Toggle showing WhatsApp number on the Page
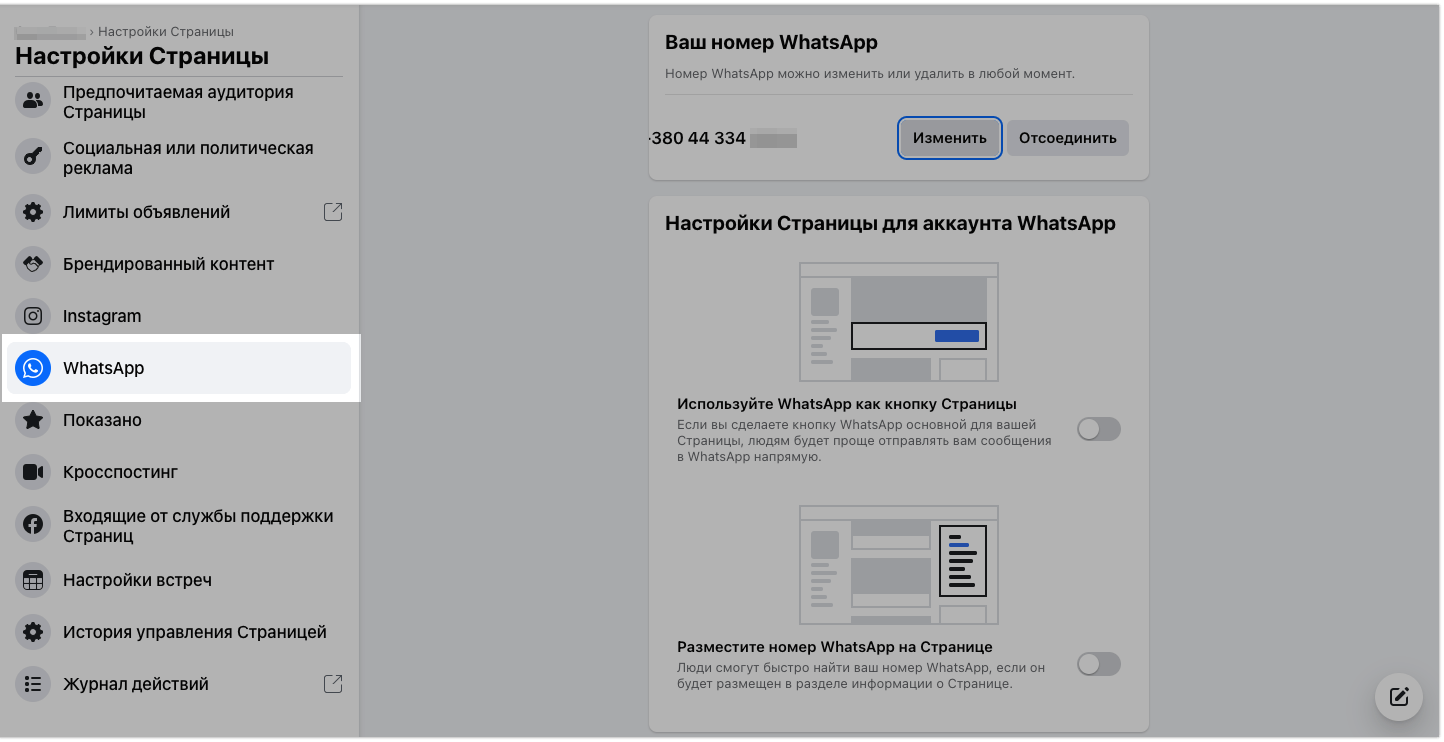Screen dimensions: 1444x742 click(1099, 664)
